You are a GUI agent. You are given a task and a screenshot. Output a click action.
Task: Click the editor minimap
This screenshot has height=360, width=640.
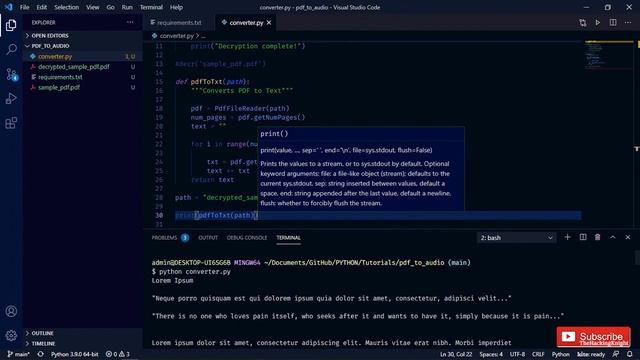609,55
